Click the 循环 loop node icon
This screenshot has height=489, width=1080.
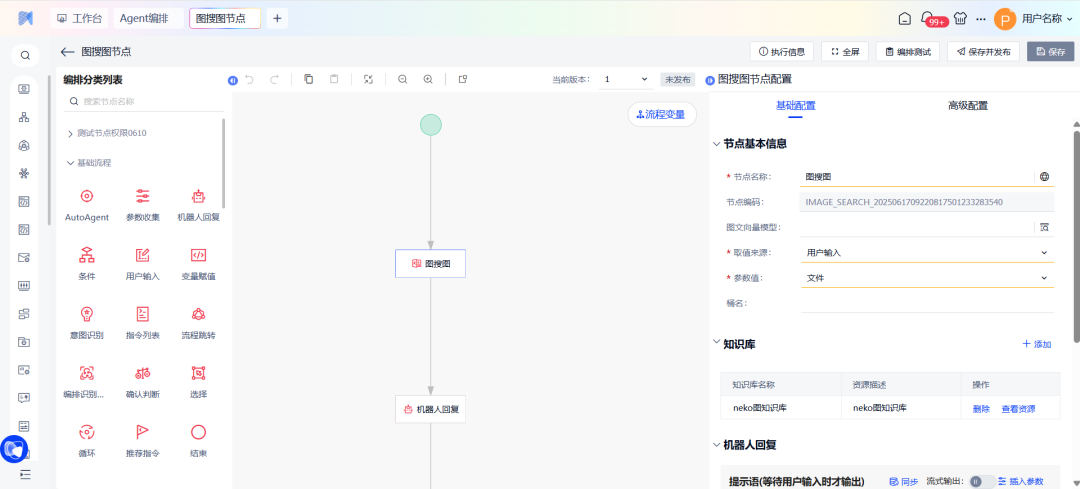[x=87, y=432]
